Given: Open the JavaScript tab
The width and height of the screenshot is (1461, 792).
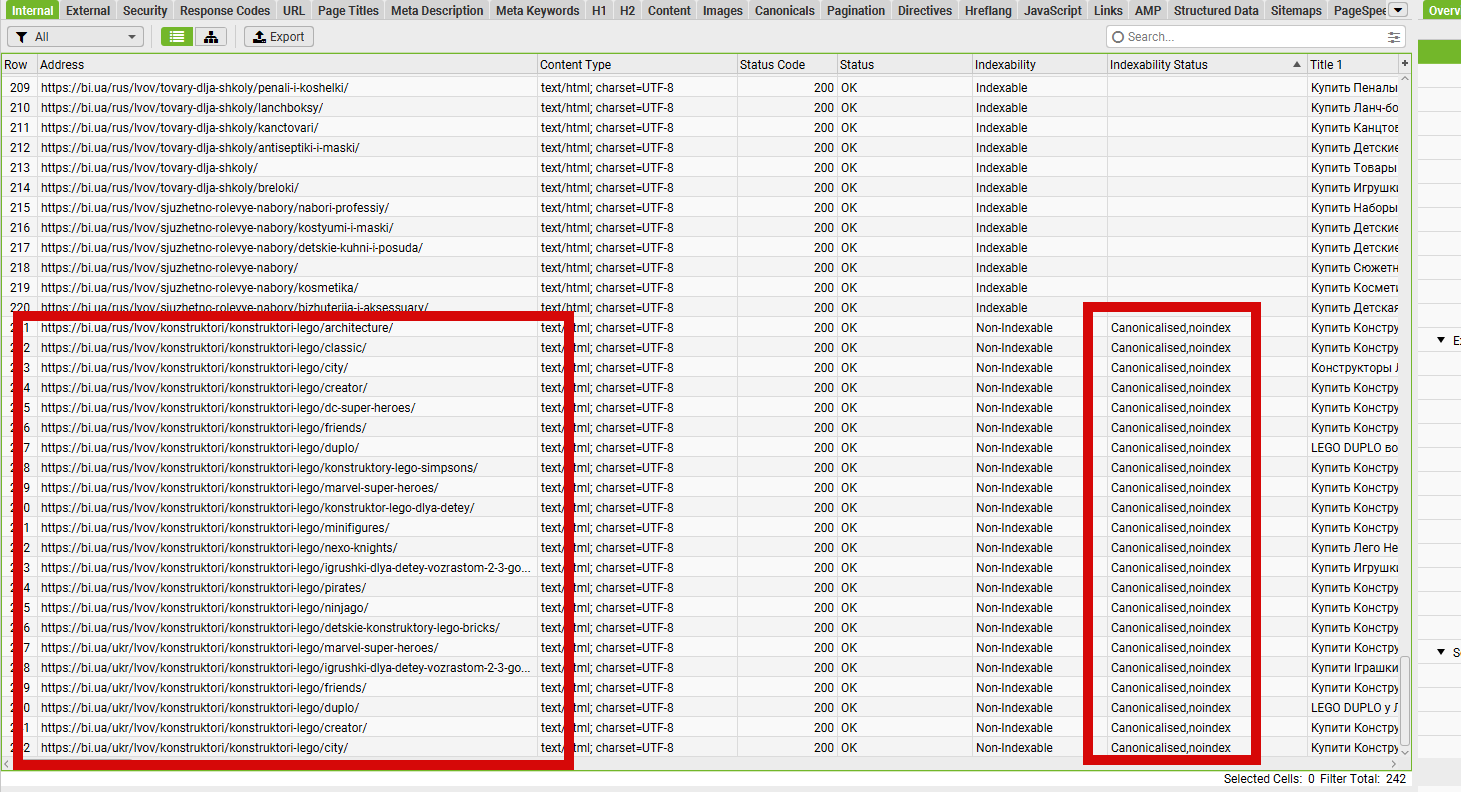Looking at the screenshot, I should (1053, 11).
